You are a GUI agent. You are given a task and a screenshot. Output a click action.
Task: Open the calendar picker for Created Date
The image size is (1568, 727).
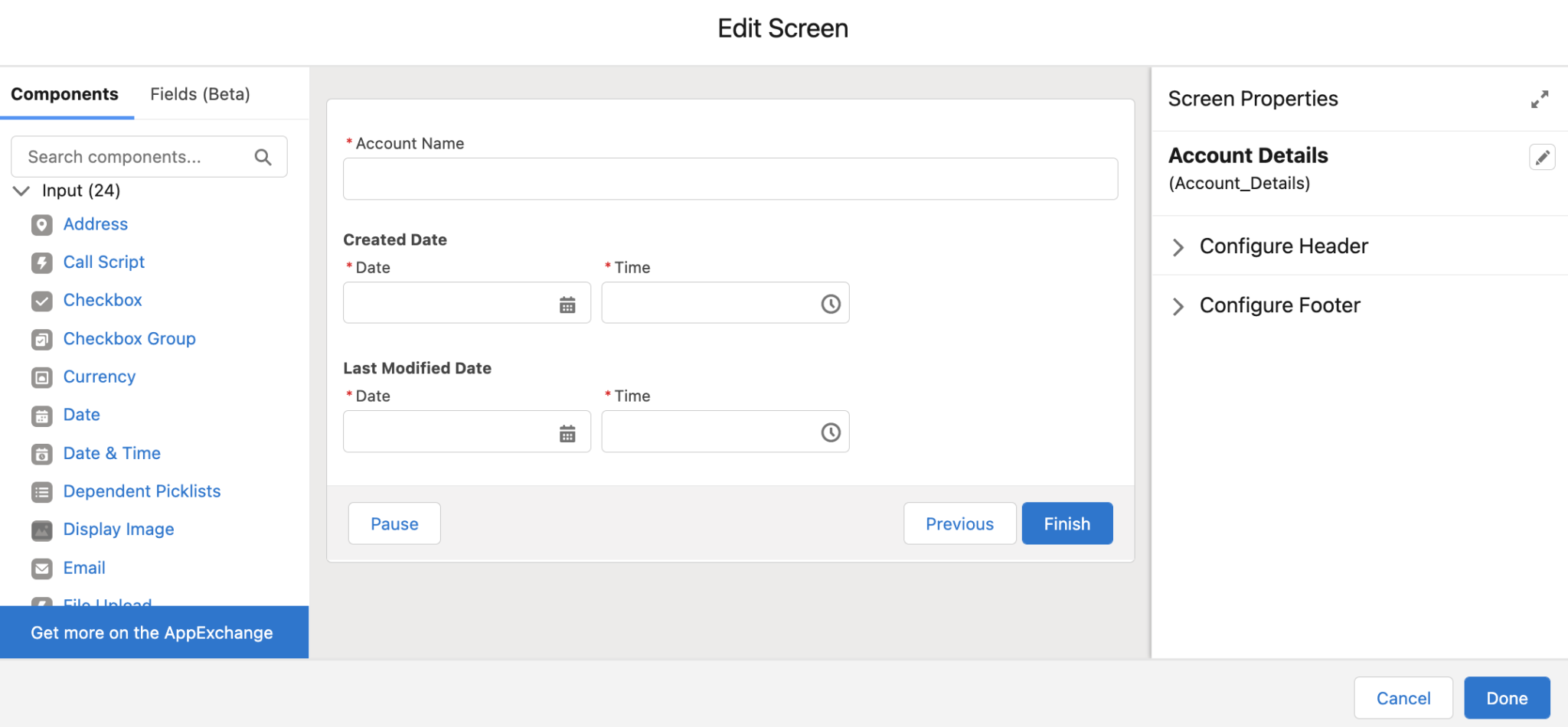(x=567, y=303)
